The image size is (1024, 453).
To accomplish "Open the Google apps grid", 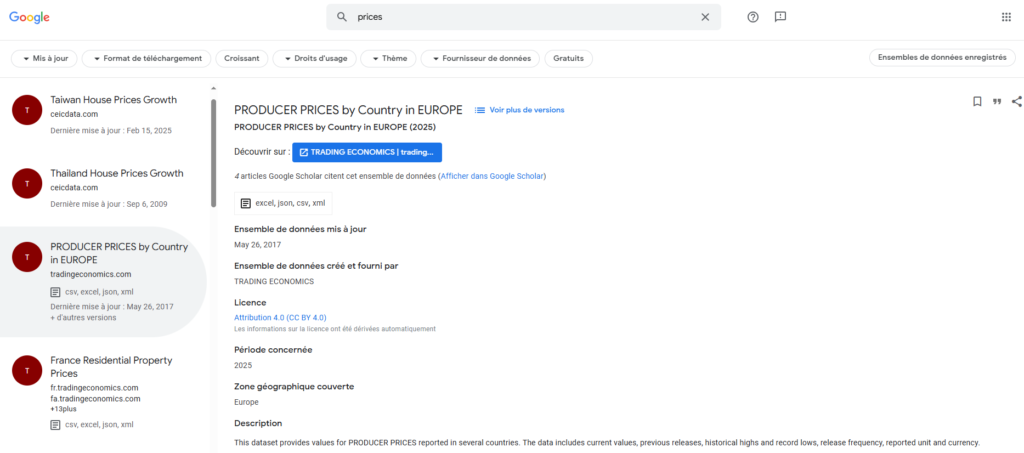I will point(1006,18).
